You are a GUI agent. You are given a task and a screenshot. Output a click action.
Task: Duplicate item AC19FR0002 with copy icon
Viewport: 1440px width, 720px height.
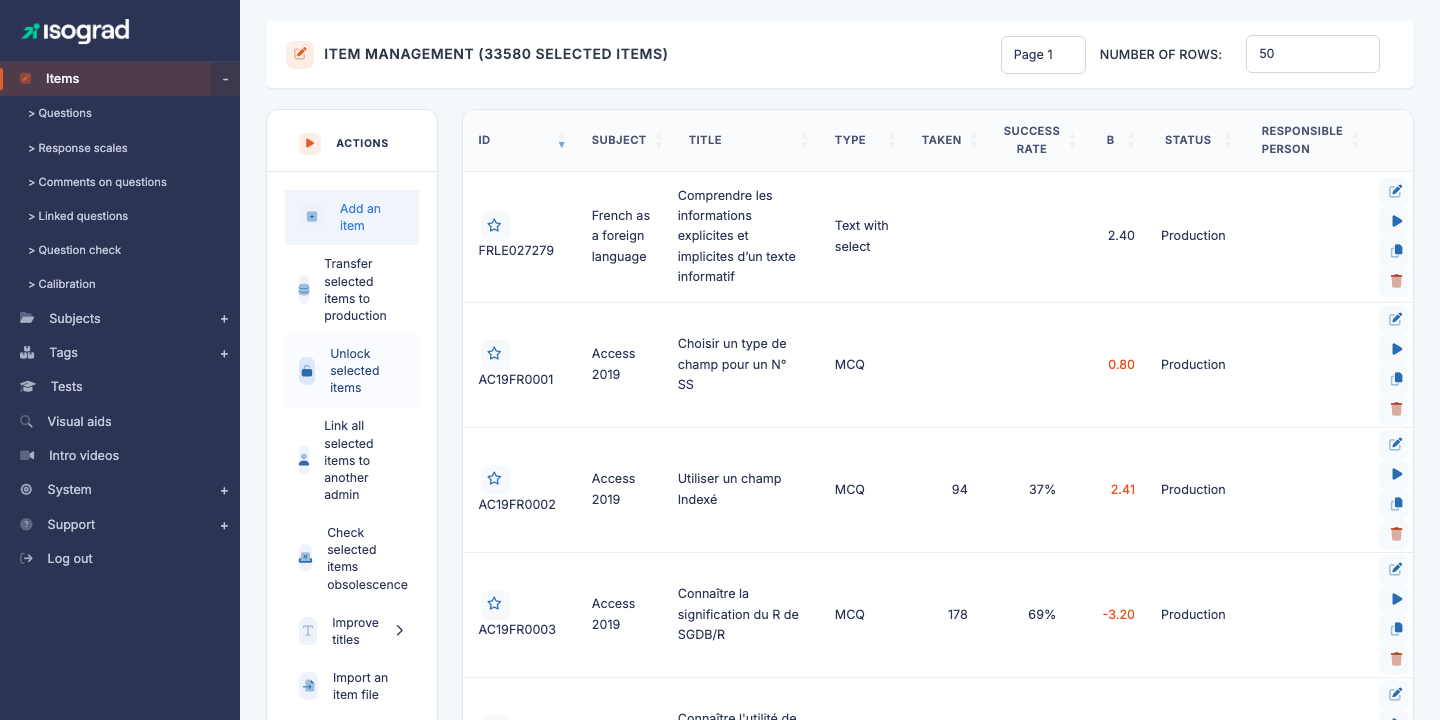[x=1396, y=504]
